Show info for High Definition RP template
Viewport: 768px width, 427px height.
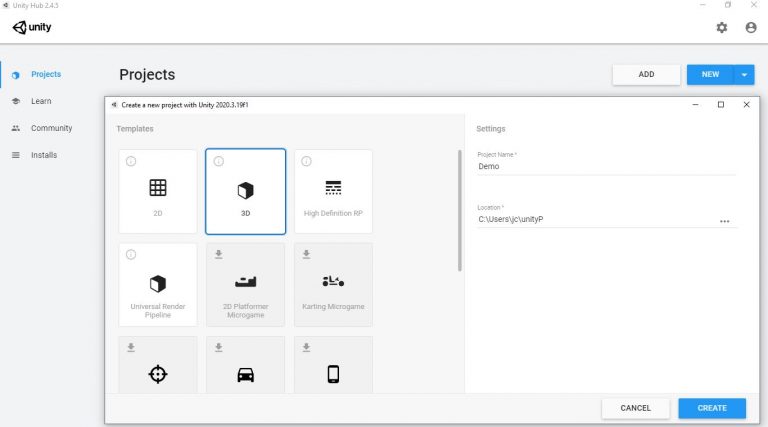pos(307,161)
